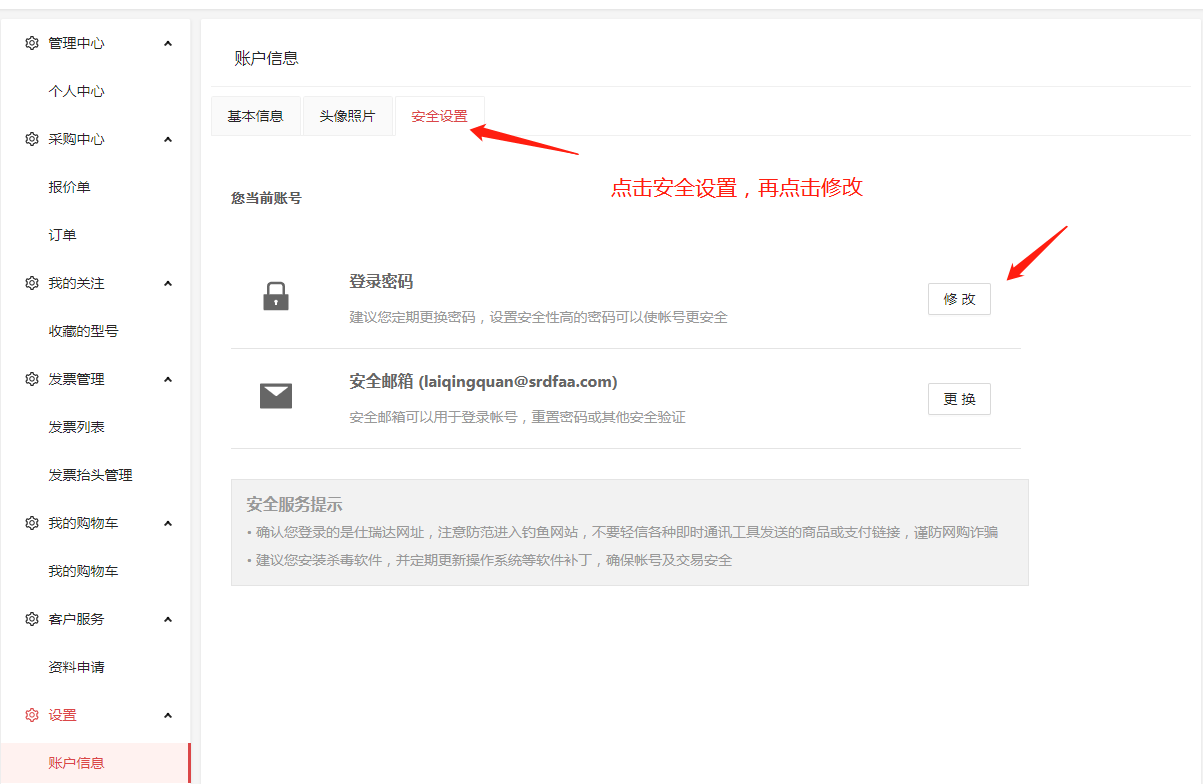1203x784 pixels.
Task: Open 发票抬头管理 in the sidebar
Action: click(90, 475)
